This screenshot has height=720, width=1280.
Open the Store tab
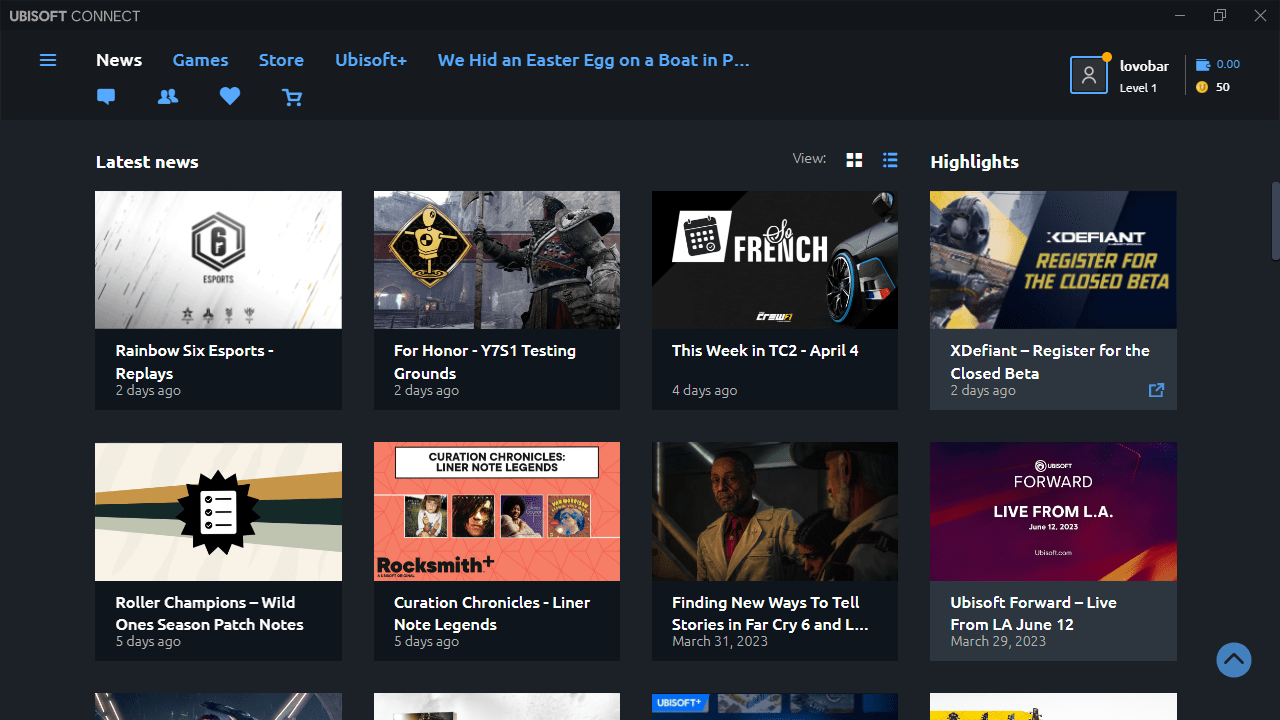[x=281, y=60]
